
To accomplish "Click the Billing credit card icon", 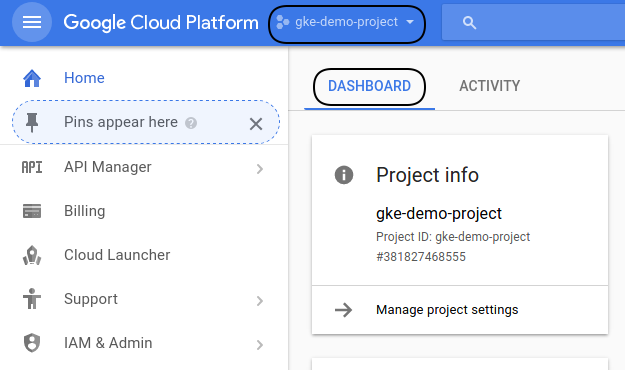I will 32,211.
